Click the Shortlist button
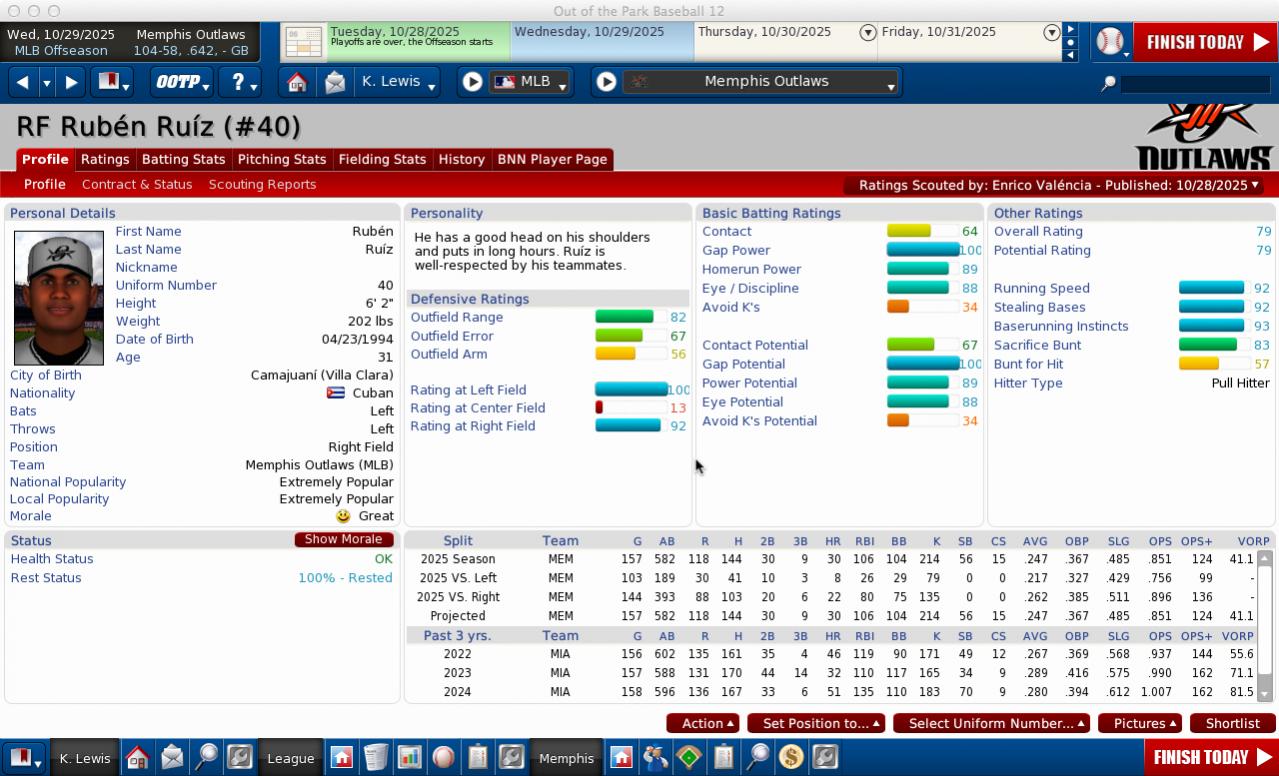 click(1233, 723)
